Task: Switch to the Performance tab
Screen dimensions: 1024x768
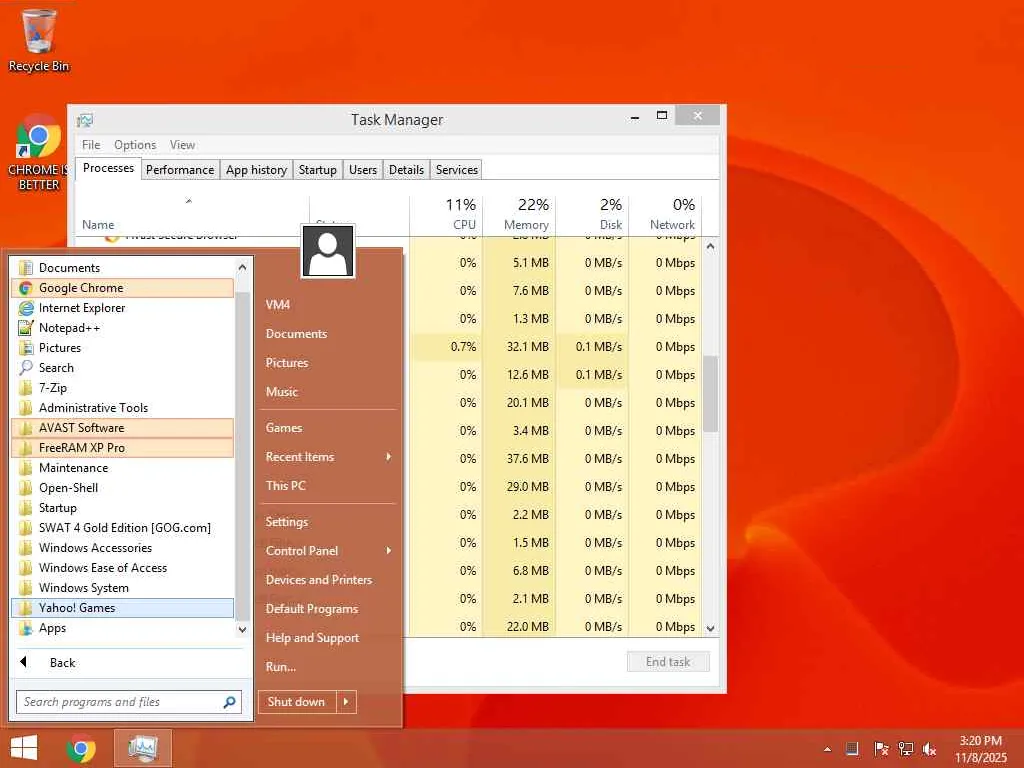Action: pos(180,170)
